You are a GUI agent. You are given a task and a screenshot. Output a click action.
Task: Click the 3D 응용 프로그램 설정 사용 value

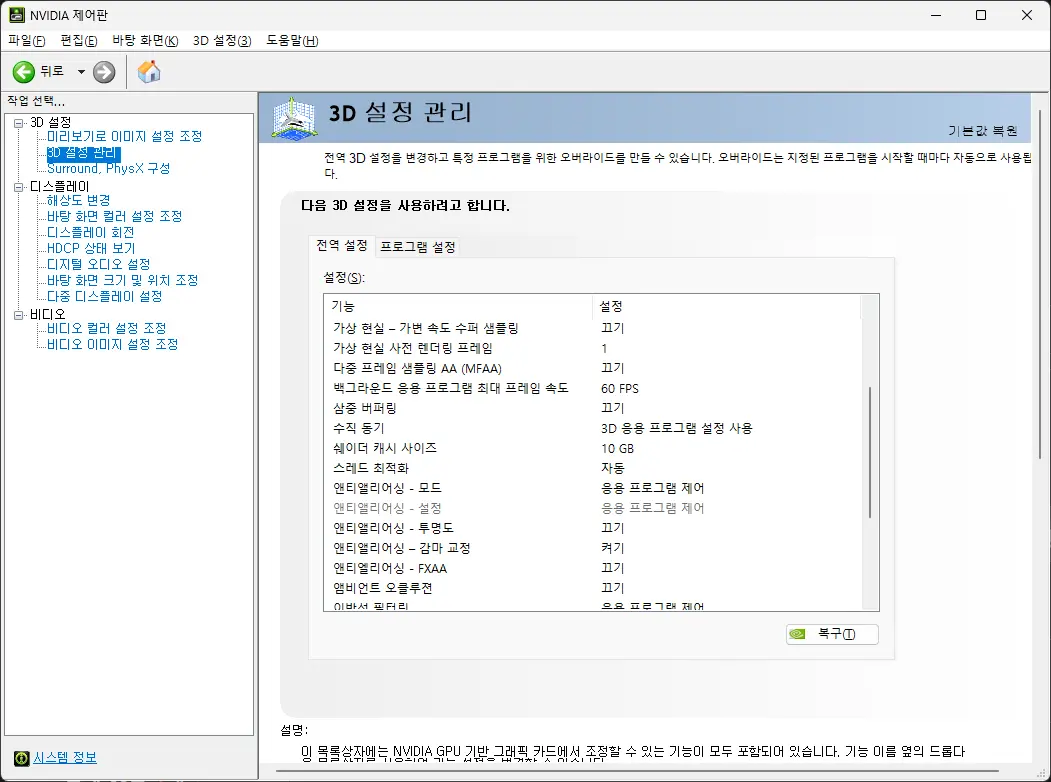pos(677,428)
